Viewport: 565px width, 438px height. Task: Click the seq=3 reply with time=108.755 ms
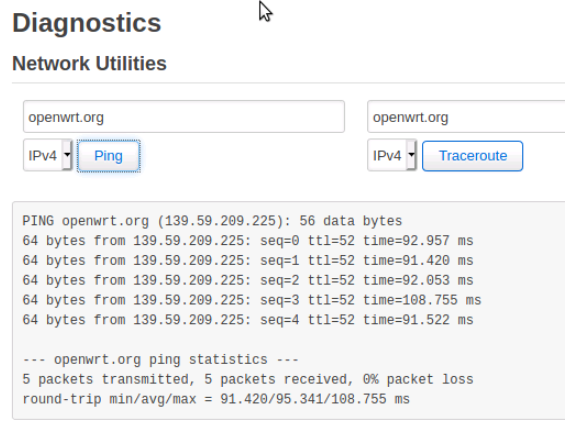click(x=252, y=300)
